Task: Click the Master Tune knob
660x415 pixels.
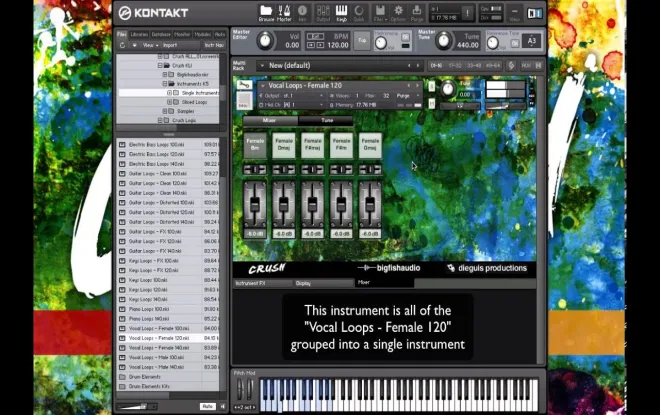Action: coord(444,41)
